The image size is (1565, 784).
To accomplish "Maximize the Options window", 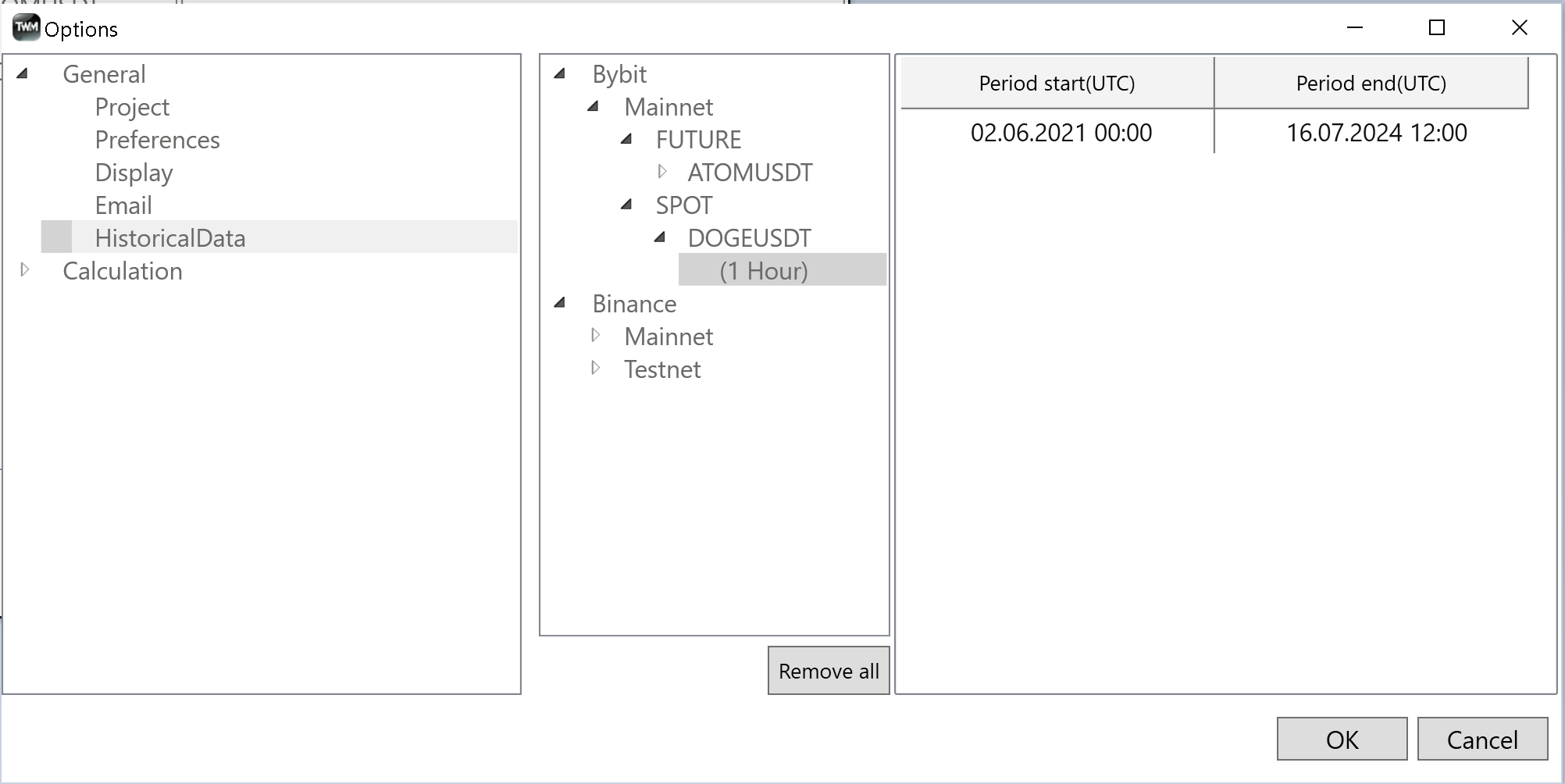I will pyautogui.click(x=1437, y=28).
